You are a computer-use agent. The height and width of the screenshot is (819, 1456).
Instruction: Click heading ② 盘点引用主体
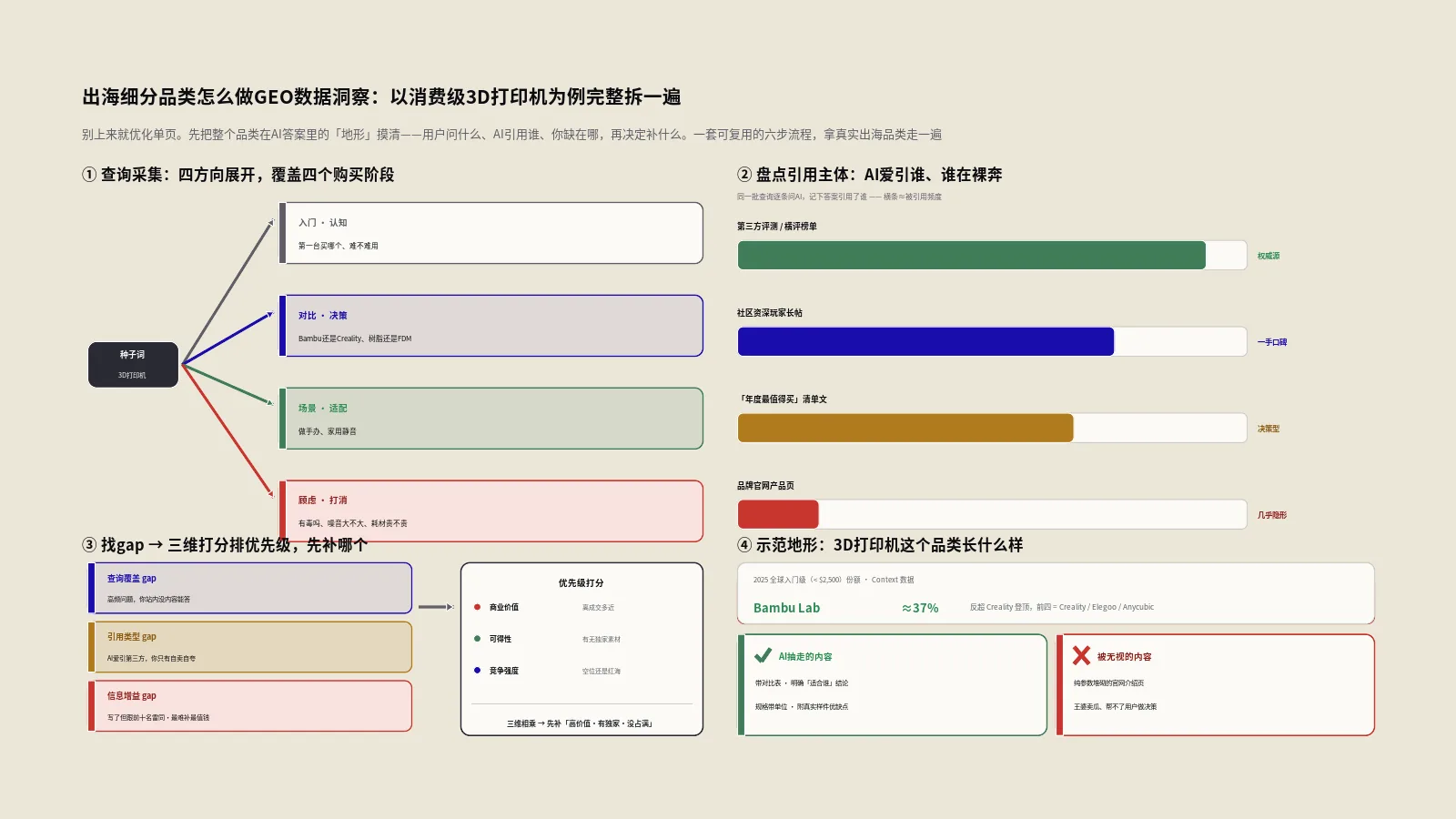pyautogui.click(x=870, y=175)
